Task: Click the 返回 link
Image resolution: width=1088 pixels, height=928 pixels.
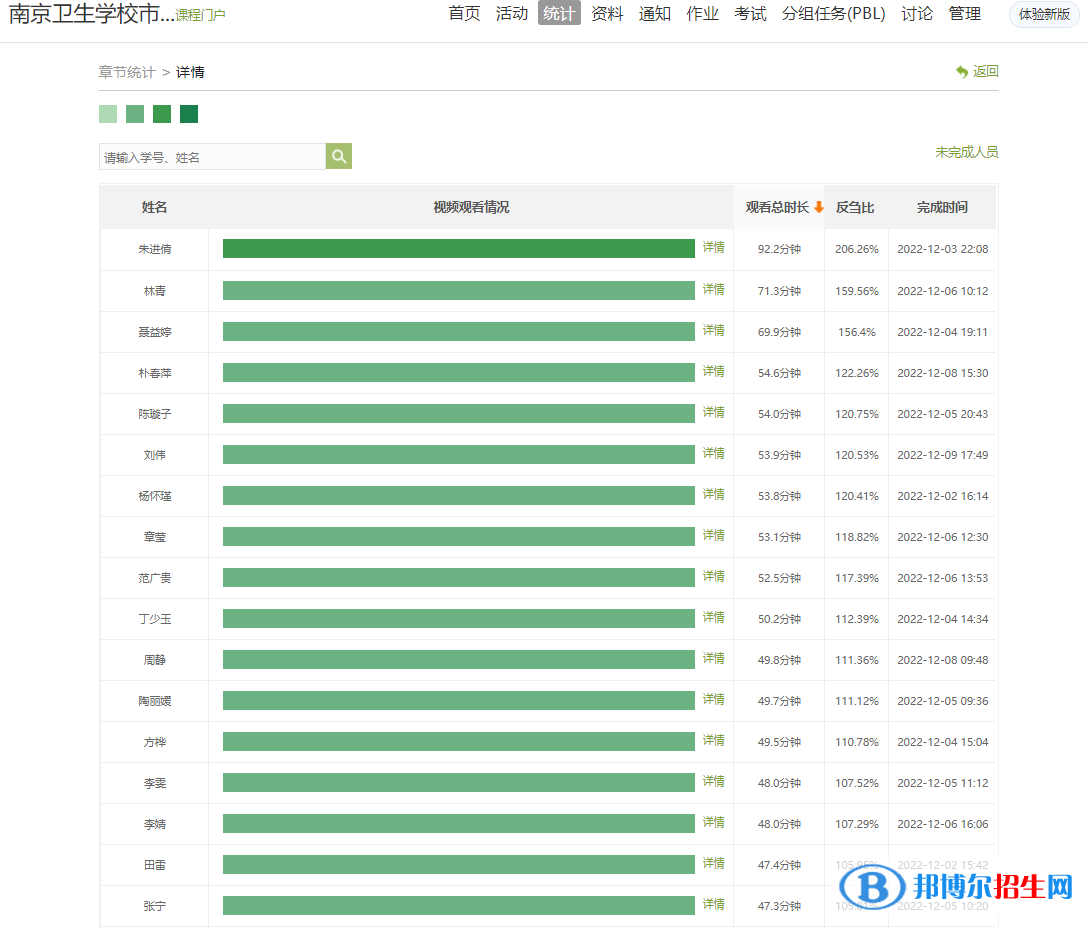Action: coord(985,71)
